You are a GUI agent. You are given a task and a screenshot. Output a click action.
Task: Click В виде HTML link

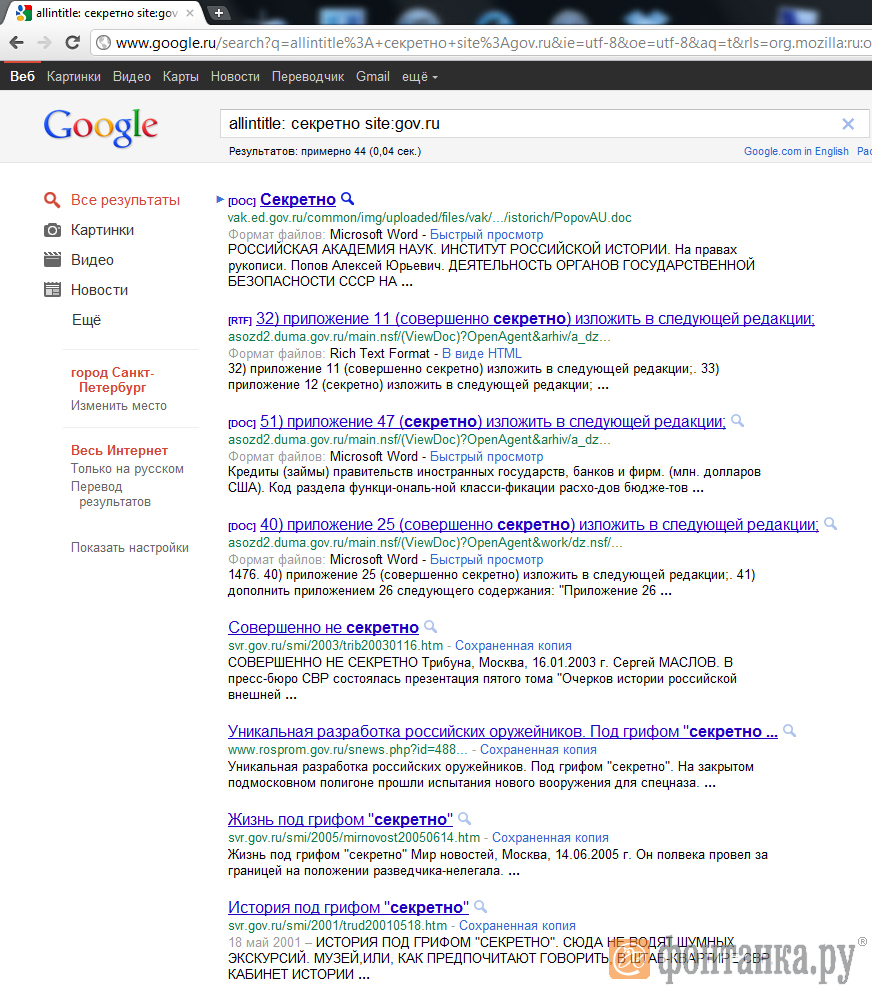point(481,353)
